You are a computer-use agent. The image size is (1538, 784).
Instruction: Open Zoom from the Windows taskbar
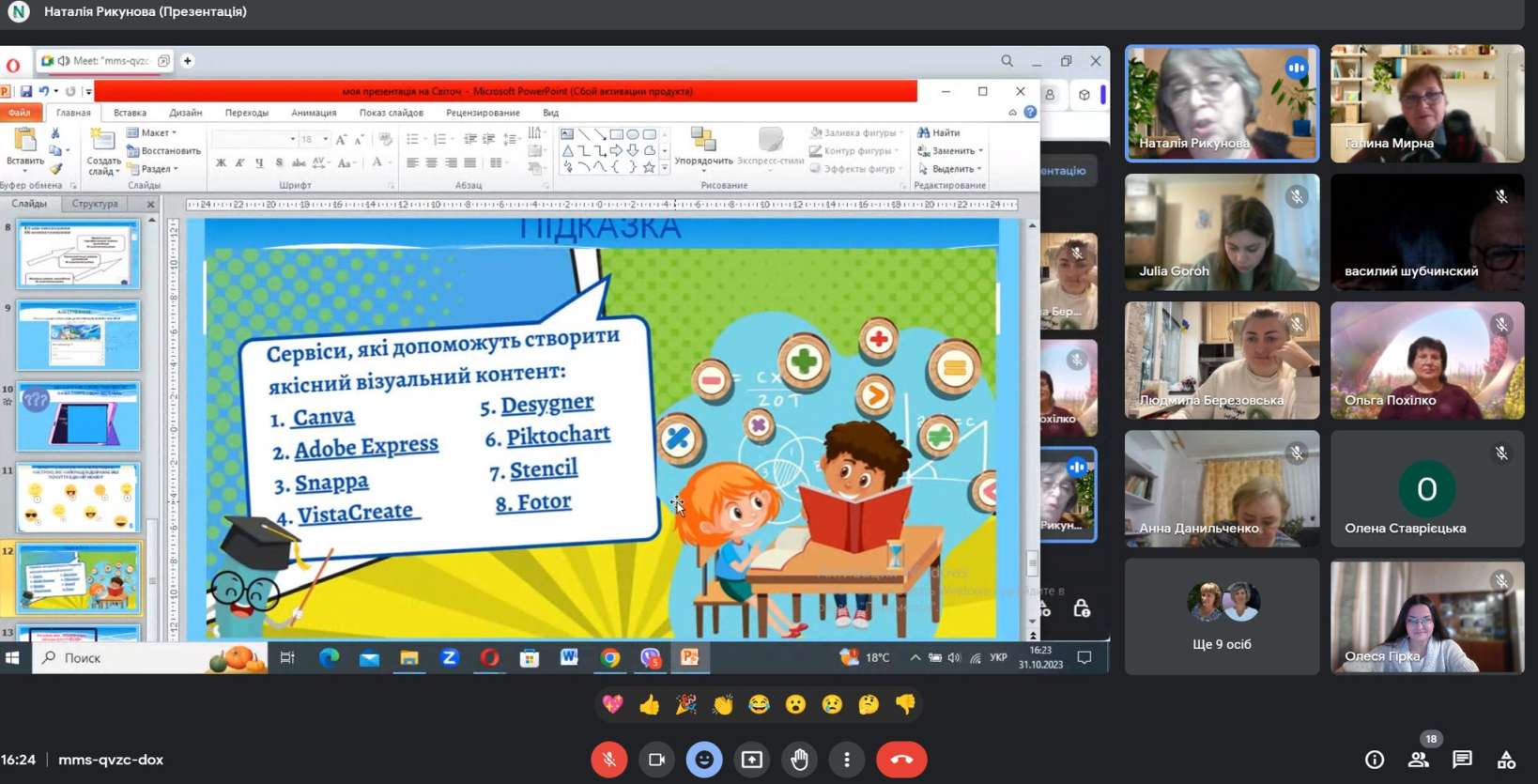tap(449, 658)
